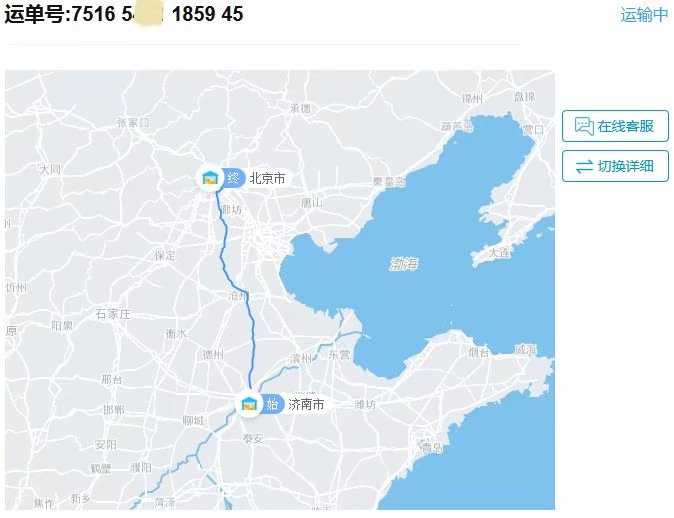Click the 终 end-point badge near Beijing
Screen dimensions: 674x518
[x=233, y=178]
